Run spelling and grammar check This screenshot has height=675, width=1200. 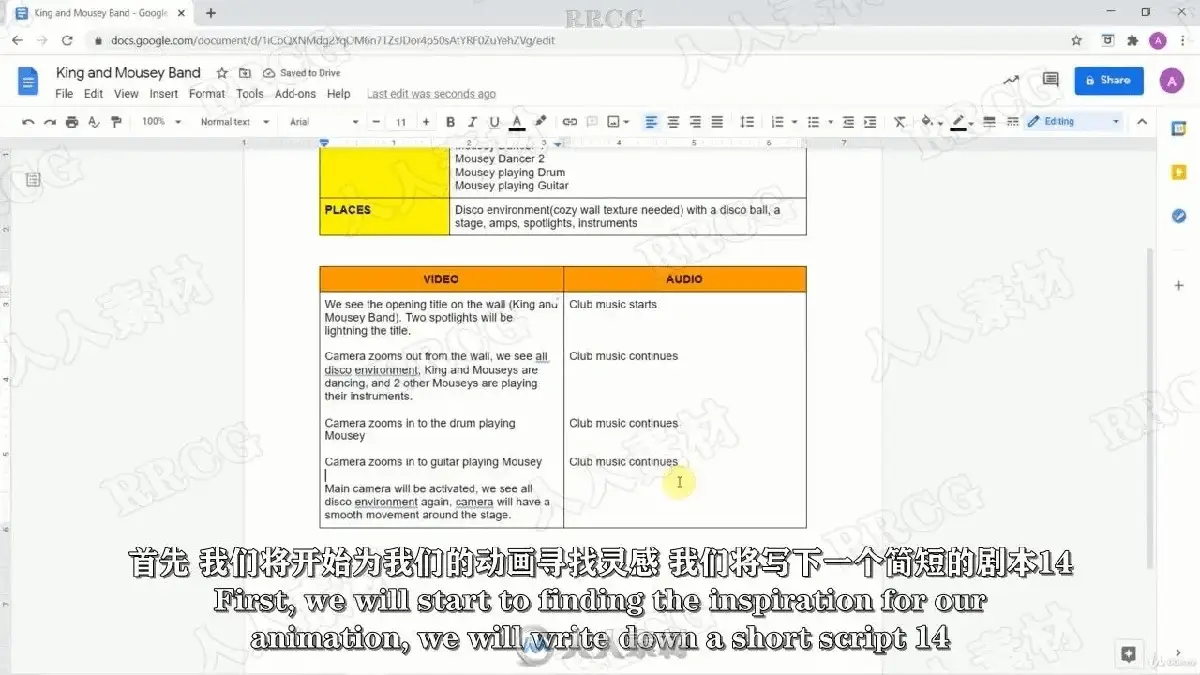coord(94,122)
